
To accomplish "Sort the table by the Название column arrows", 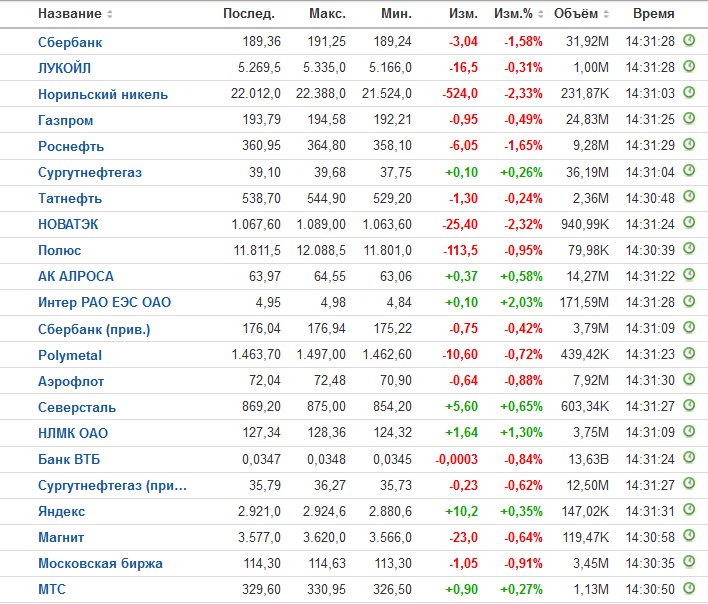I will click(109, 14).
